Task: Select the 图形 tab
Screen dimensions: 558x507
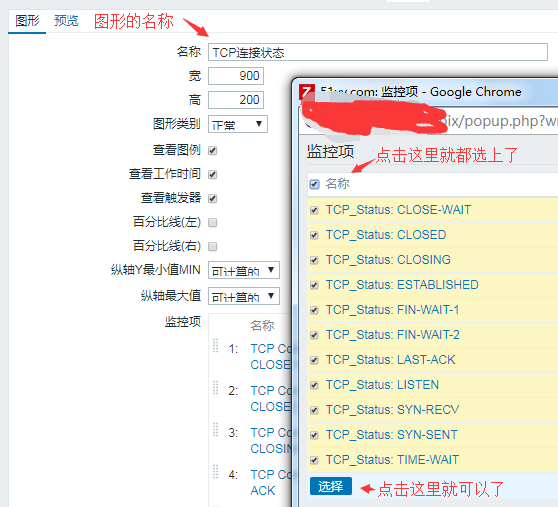Action: 27,21
